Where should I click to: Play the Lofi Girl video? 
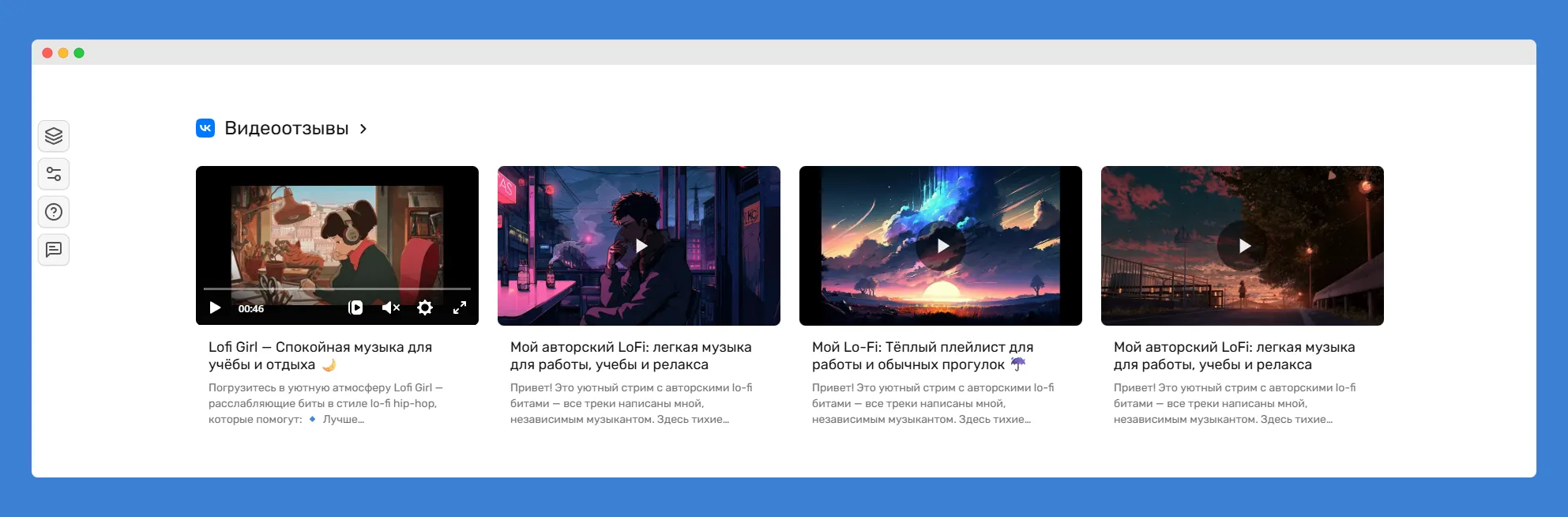click(215, 308)
